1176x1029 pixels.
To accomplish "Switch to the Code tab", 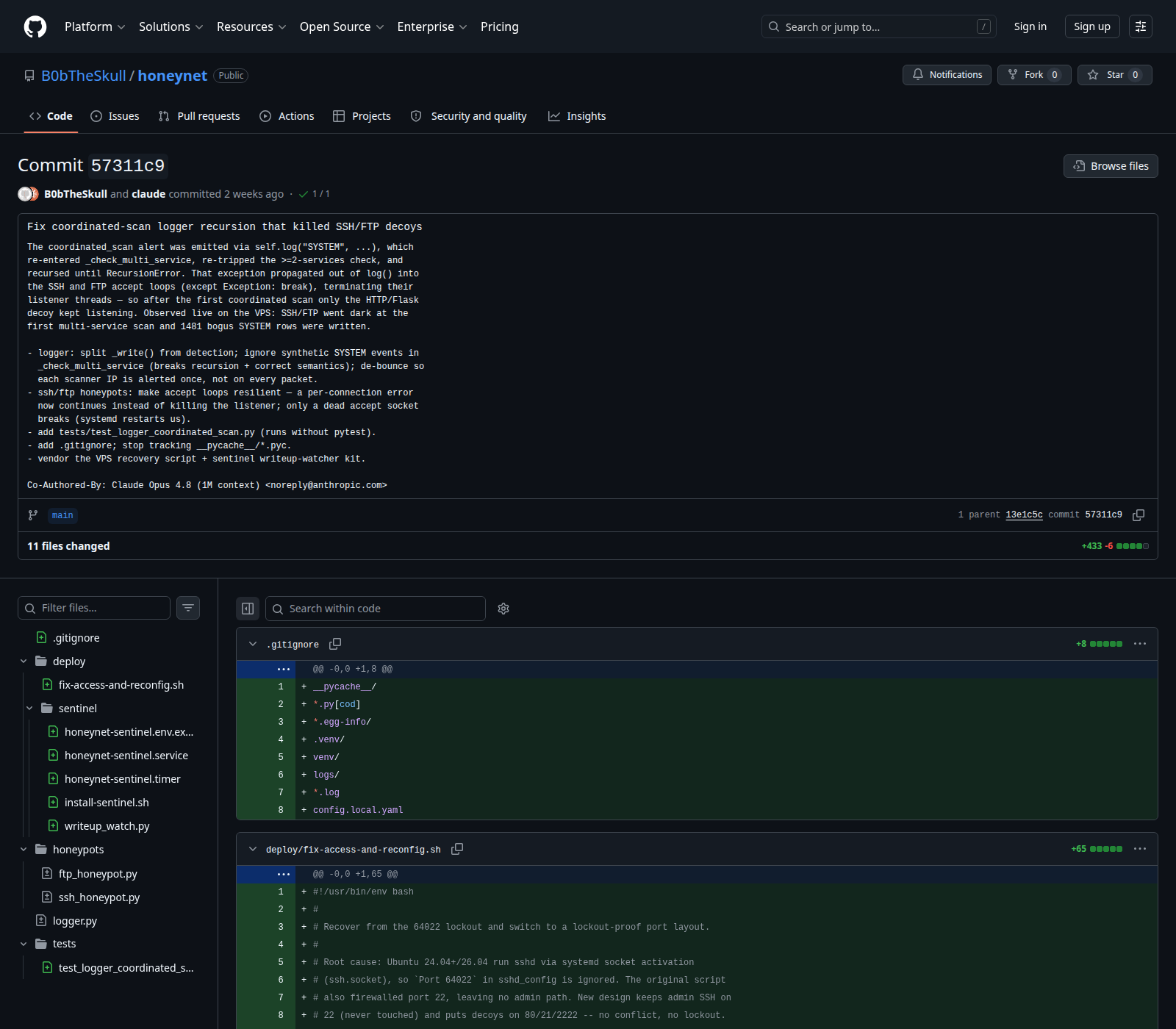I will 51,116.
